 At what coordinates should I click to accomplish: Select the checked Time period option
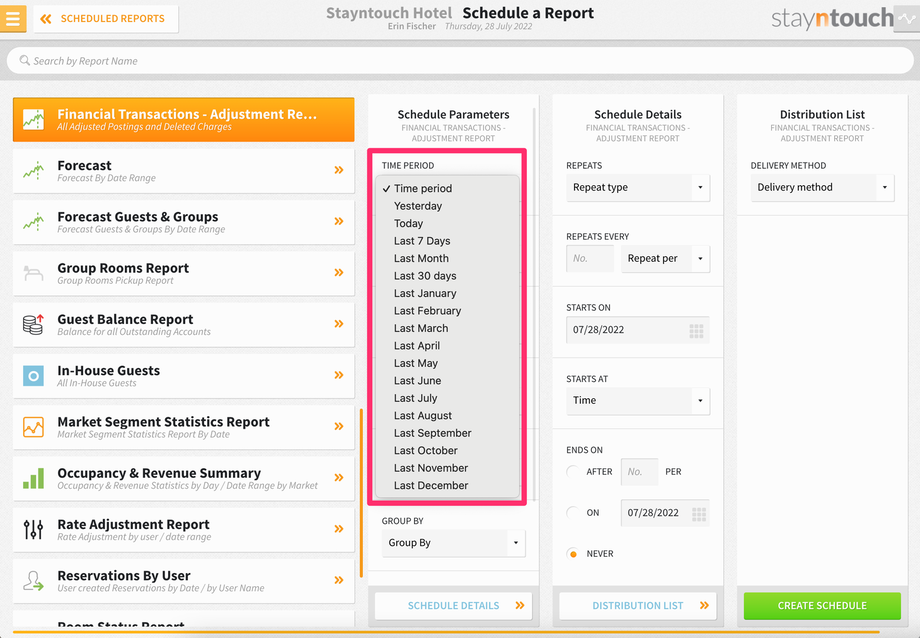pos(447,188)
